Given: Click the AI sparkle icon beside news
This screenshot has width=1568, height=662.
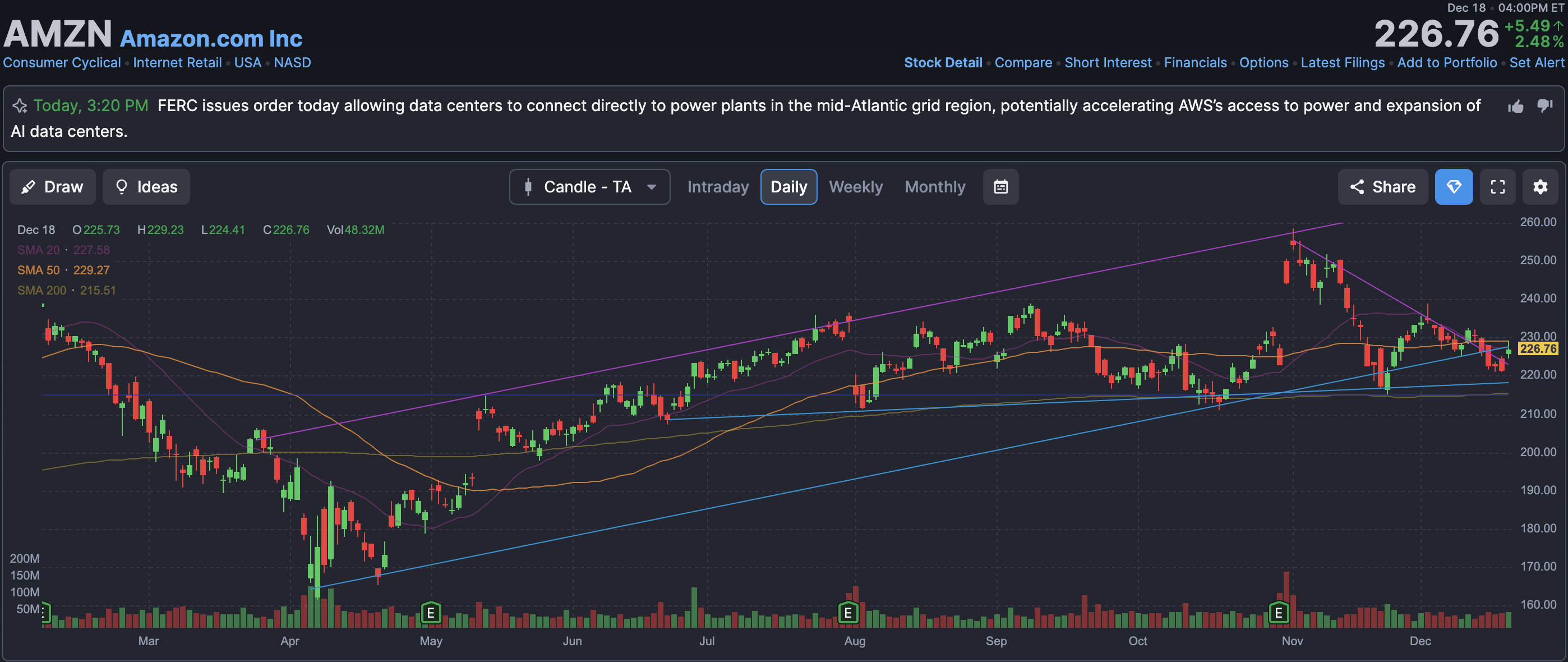Looking at the screenshot, I should point(20,106).
